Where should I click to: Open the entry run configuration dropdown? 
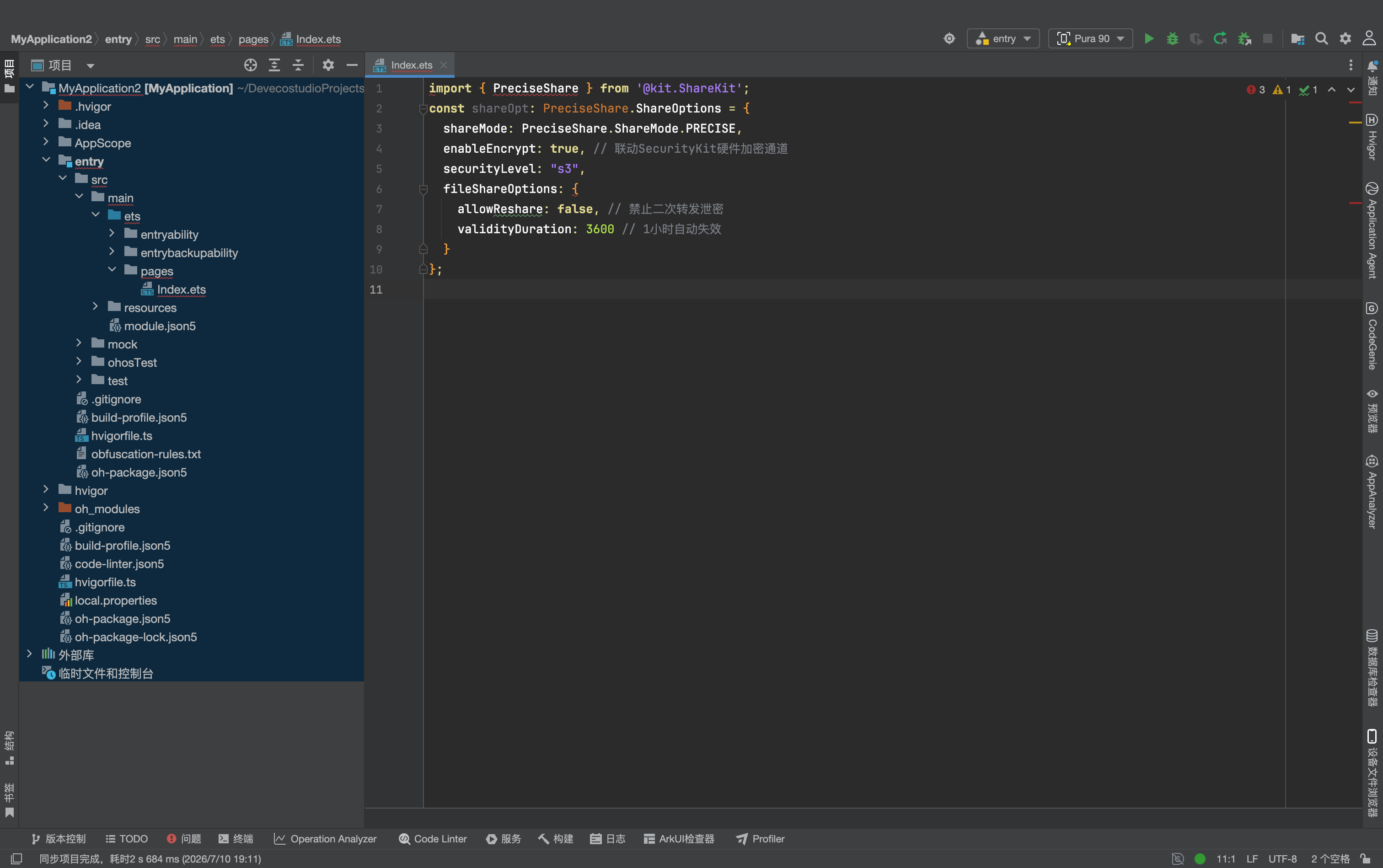point(1003,38)
